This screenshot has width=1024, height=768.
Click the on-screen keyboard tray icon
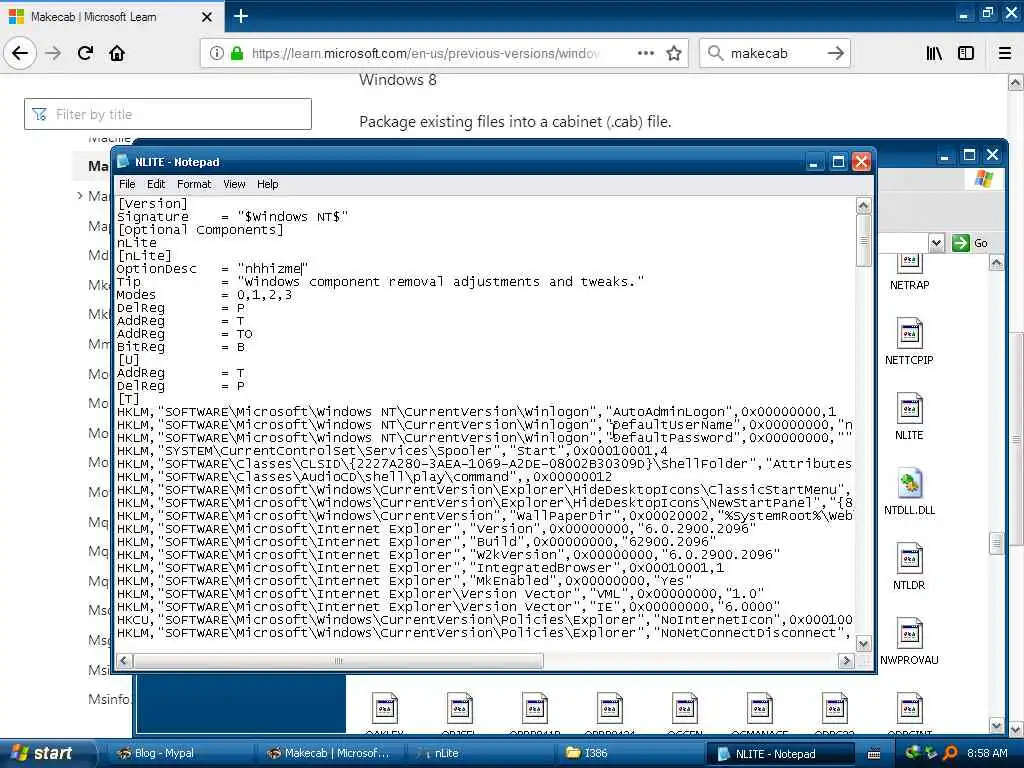coord(874,754)
